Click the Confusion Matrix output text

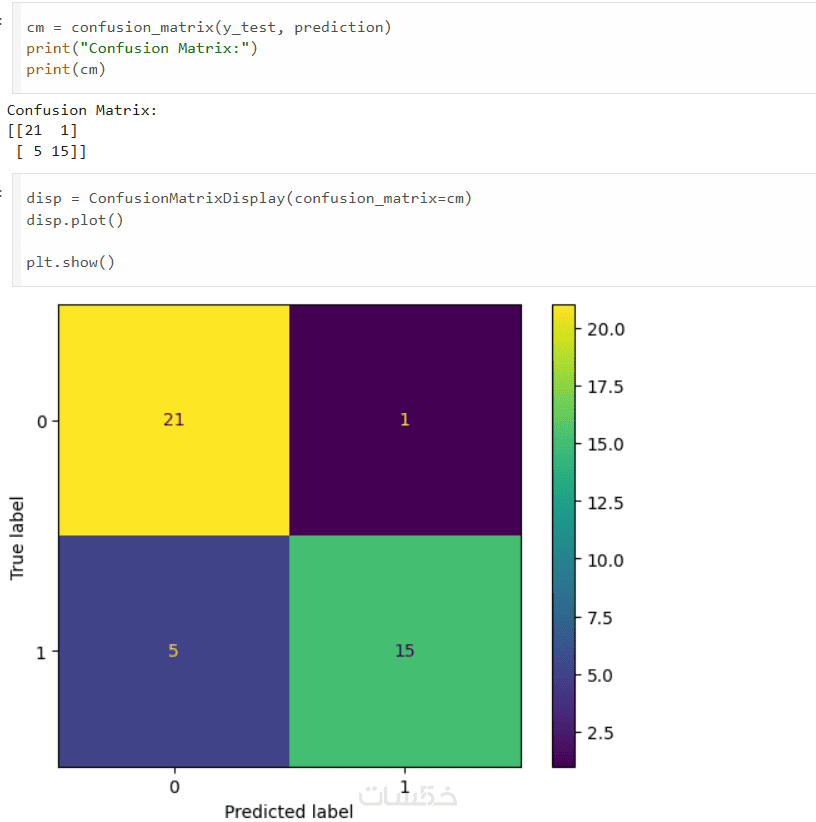[82, 110]
